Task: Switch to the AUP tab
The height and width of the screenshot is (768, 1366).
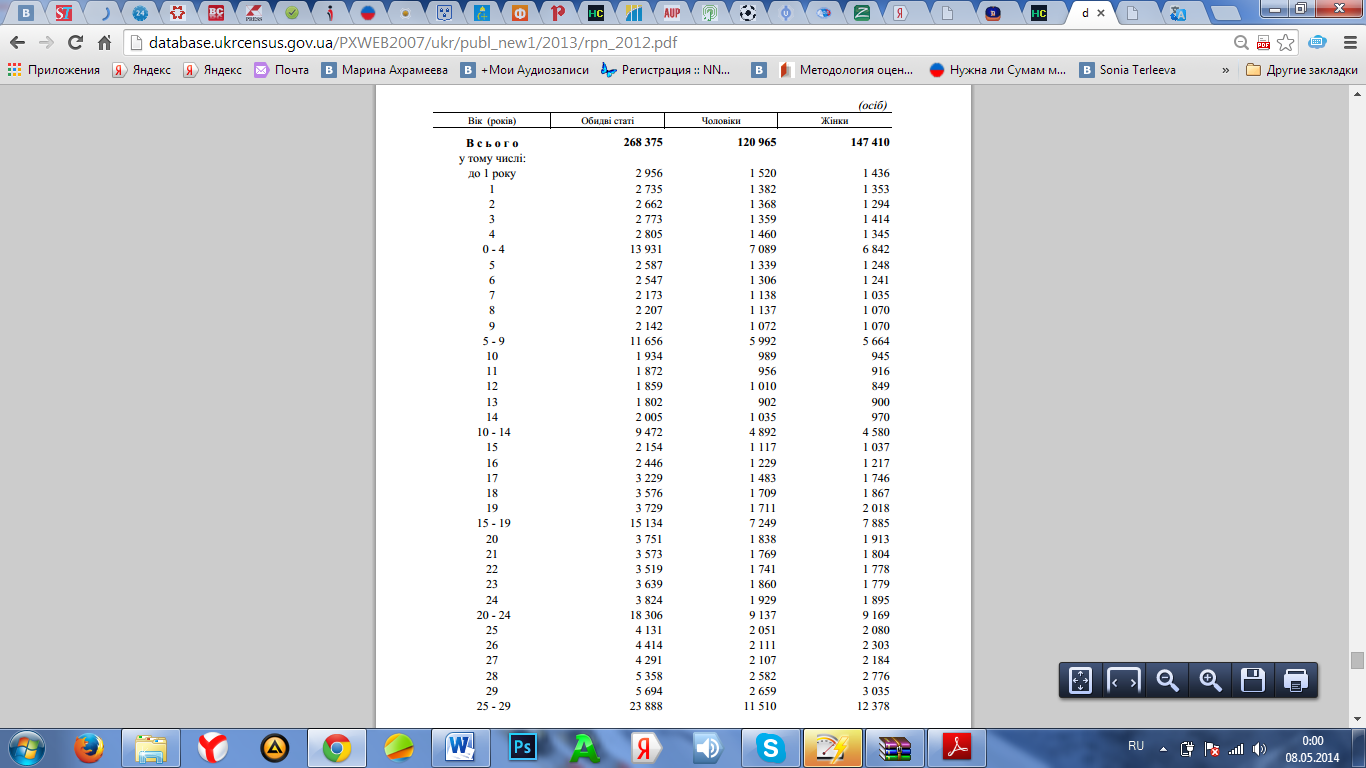Action: (x=671, y=13)
